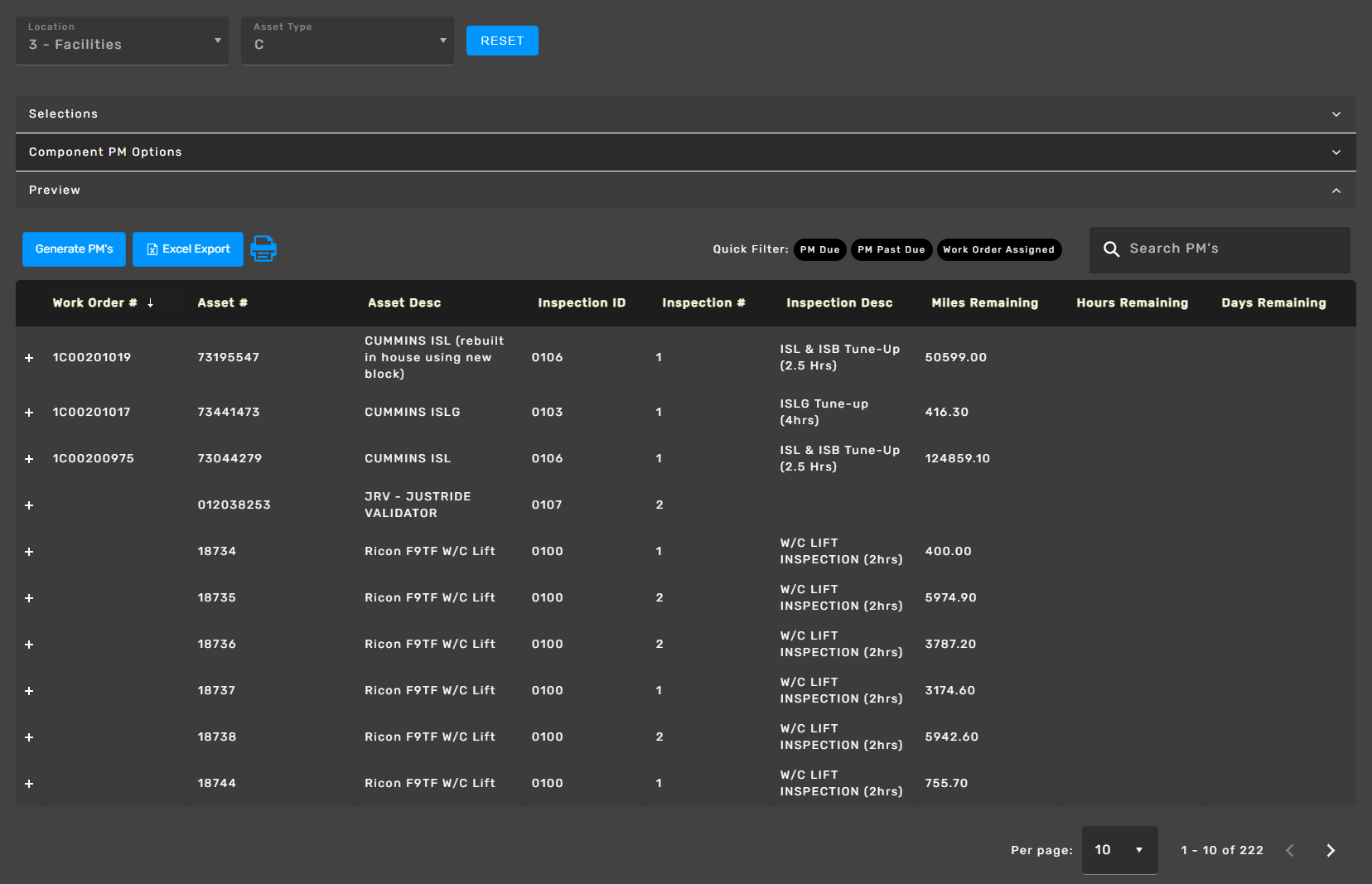
Task: Open the Per page dropdown
Action: 1119,850
